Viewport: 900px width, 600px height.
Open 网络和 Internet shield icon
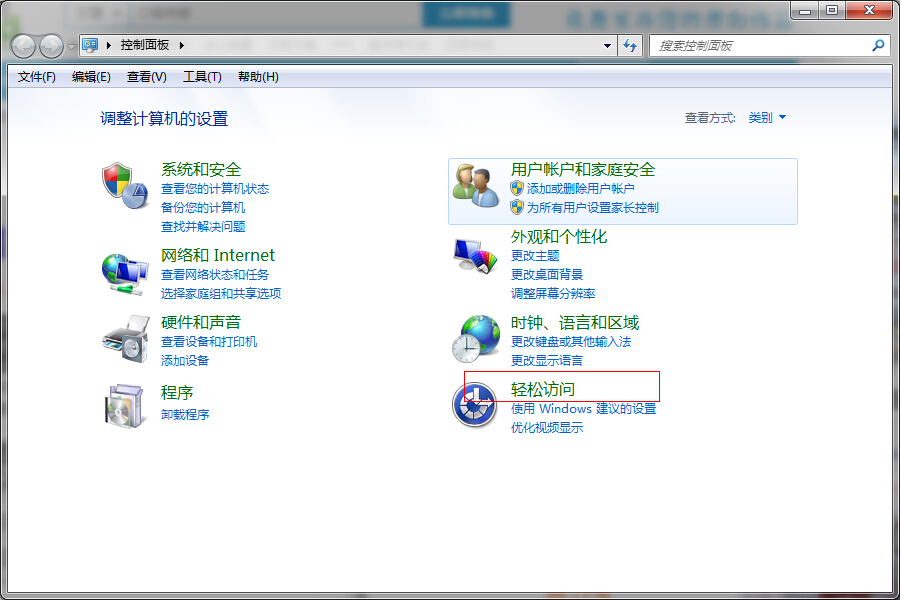click(x=124, y=270)
